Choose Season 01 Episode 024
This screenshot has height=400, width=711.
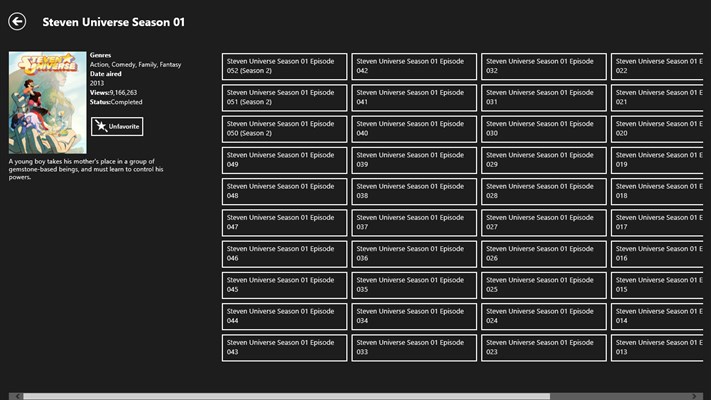click(x=544, y=317)
